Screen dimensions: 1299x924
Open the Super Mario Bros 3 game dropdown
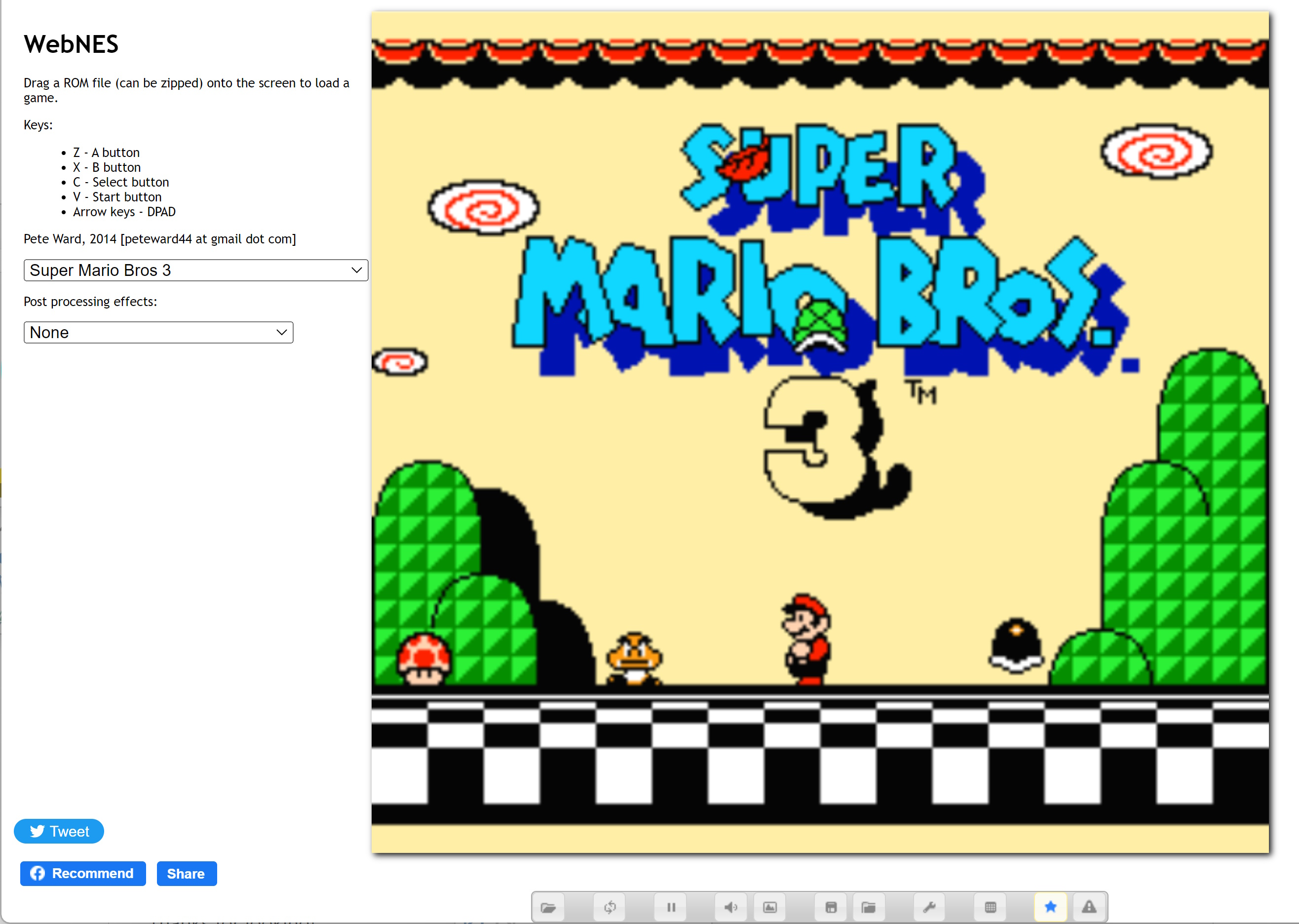point(195,270)
